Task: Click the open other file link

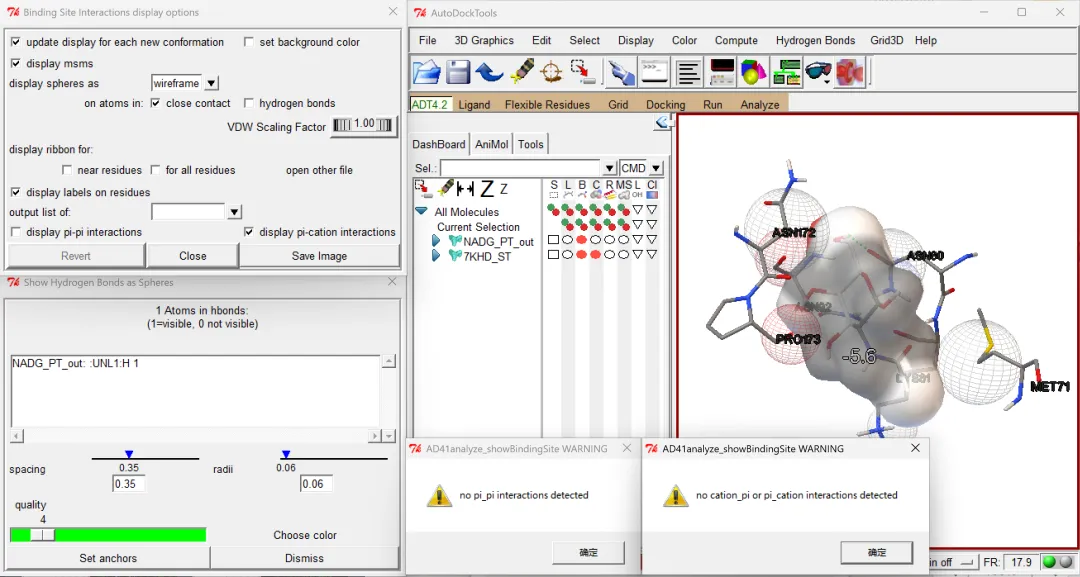Action: coord(320,170)
